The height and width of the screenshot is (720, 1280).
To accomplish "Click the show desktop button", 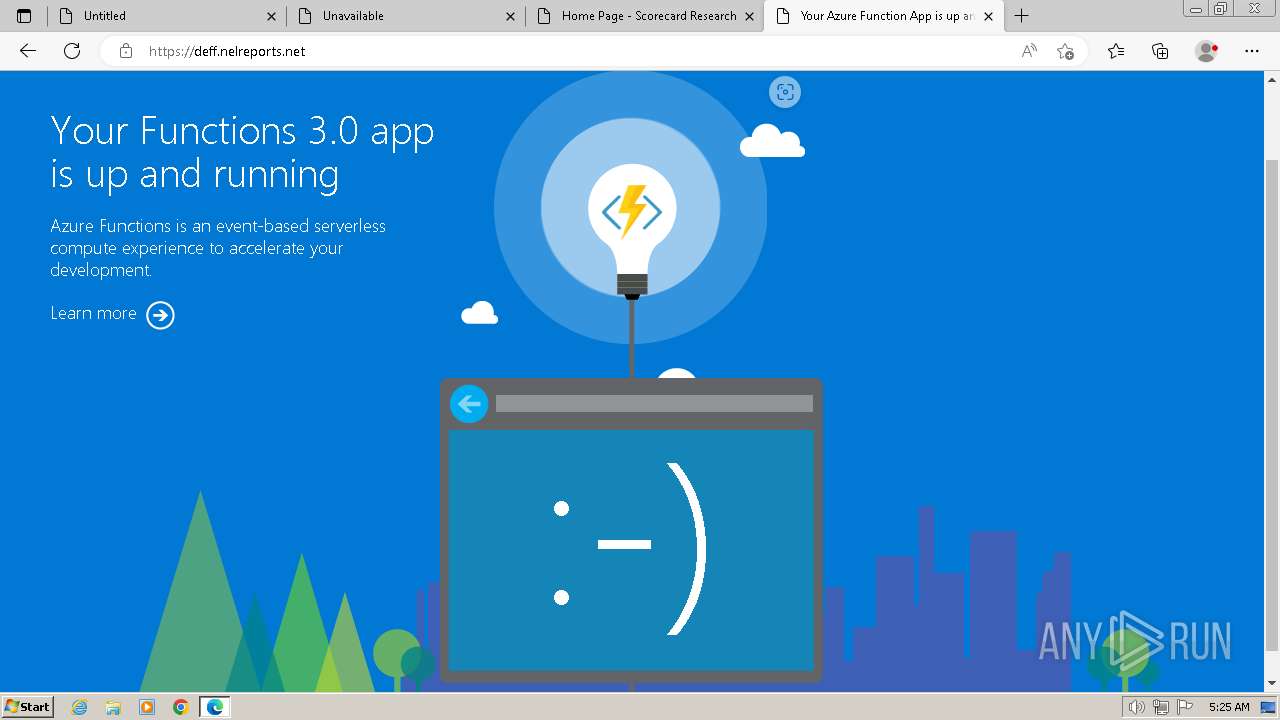I will 1269,707.
